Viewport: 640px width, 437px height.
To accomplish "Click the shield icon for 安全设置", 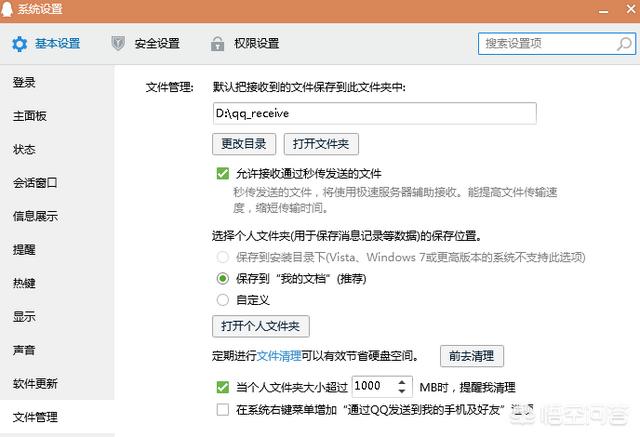I will (118, 43).
